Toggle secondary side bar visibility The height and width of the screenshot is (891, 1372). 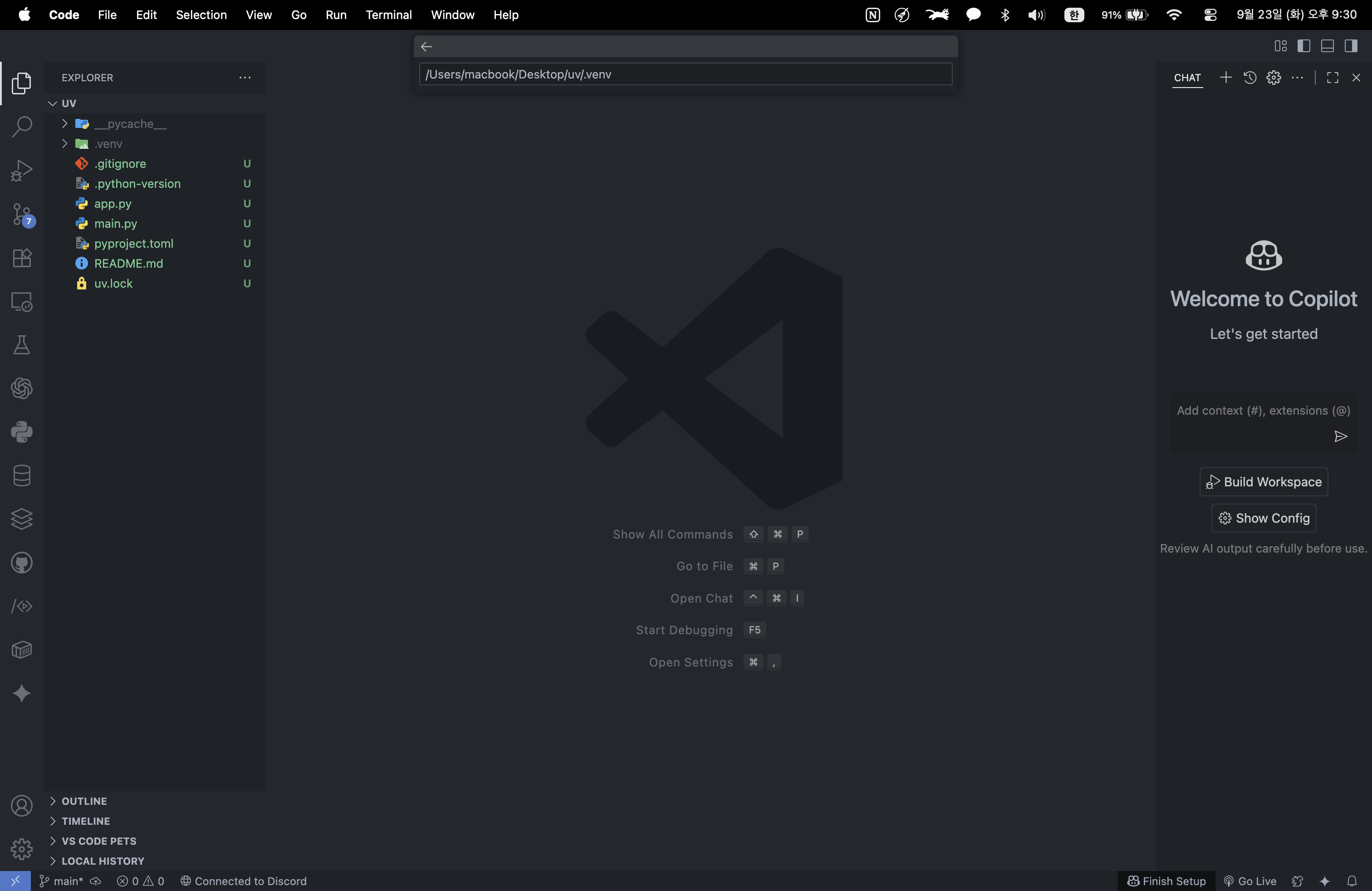1351,46
